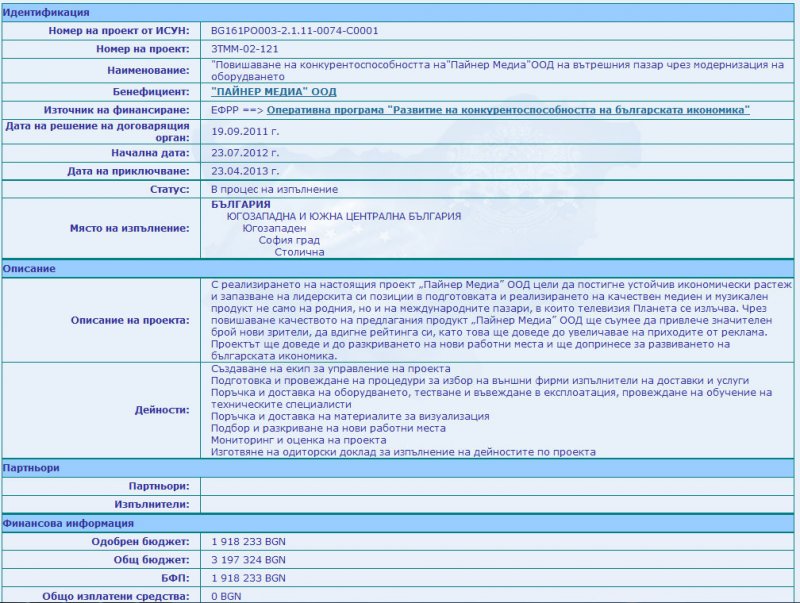This screenshot has height=603, width=800.
Task: Click the decision date 19.09.2011 г.
Action: coord(246,131)
